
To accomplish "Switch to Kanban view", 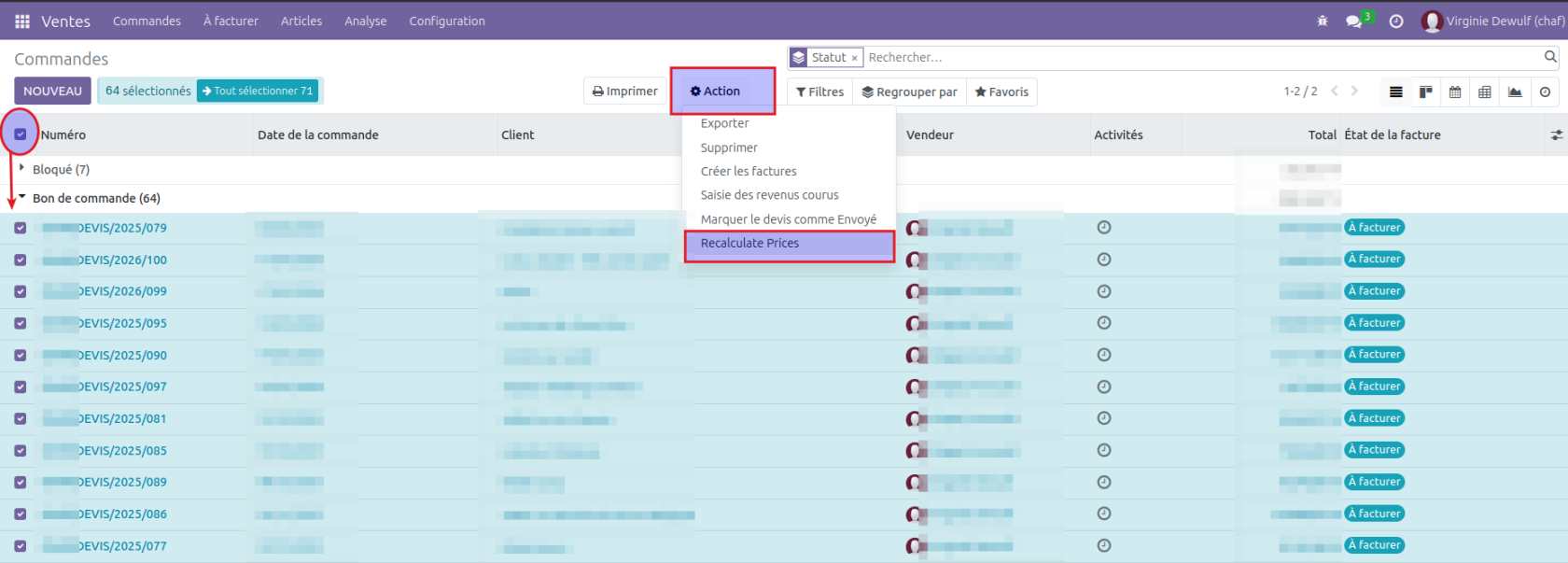I will point(1425,91).
